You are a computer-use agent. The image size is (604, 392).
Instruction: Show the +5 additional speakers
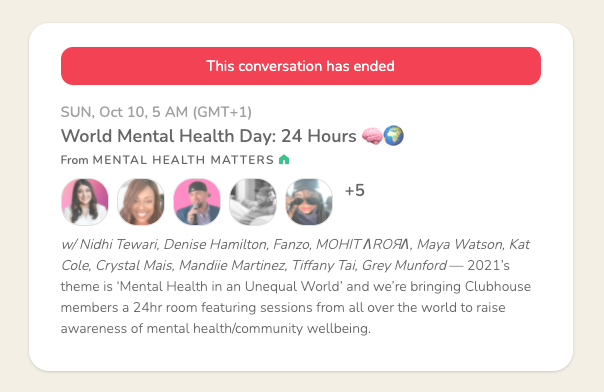click(x=355, y=190)
